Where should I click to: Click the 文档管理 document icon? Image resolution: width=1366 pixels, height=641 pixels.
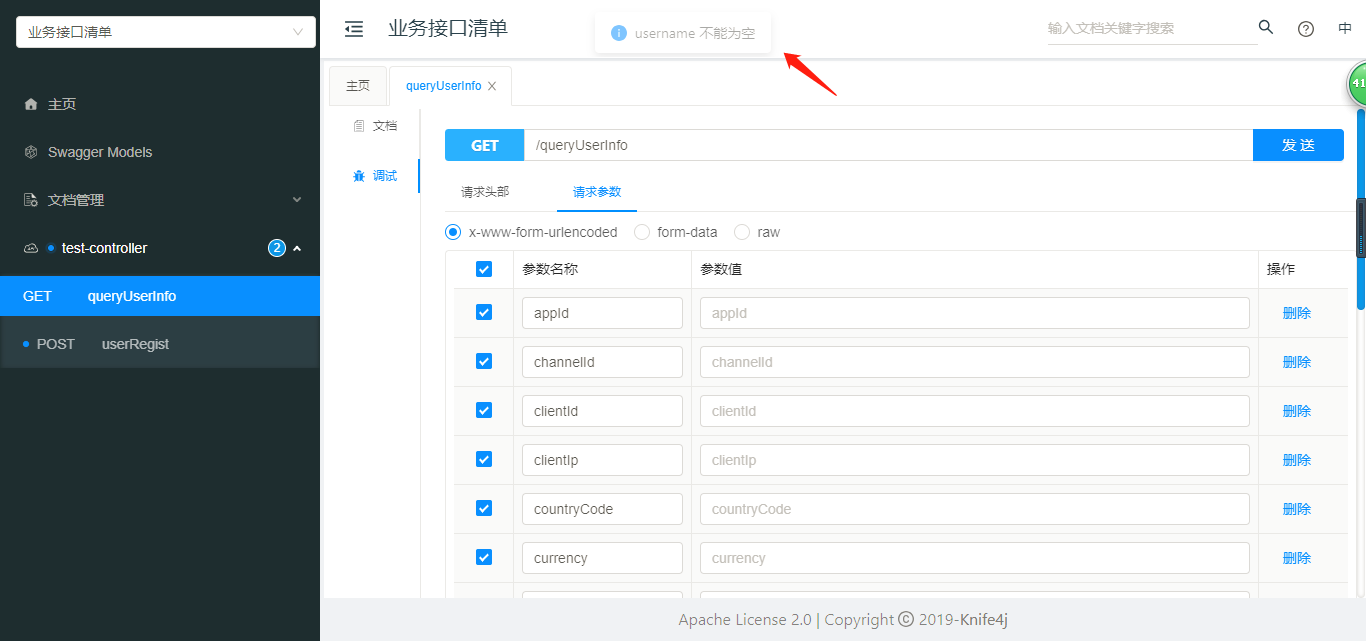pos(31,200)
